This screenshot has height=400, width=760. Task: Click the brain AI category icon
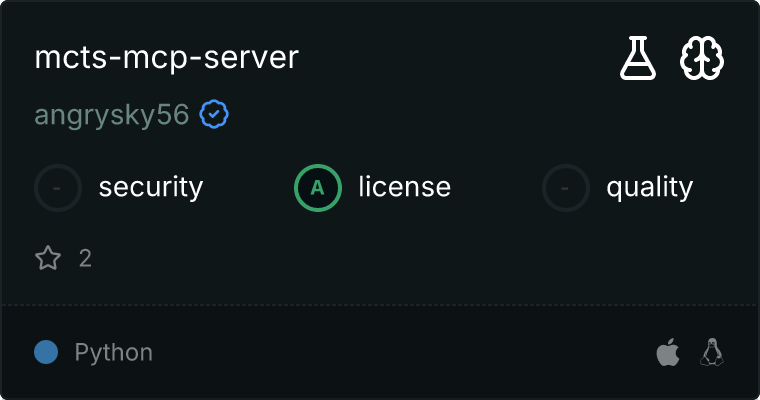(x=702, y=60)
